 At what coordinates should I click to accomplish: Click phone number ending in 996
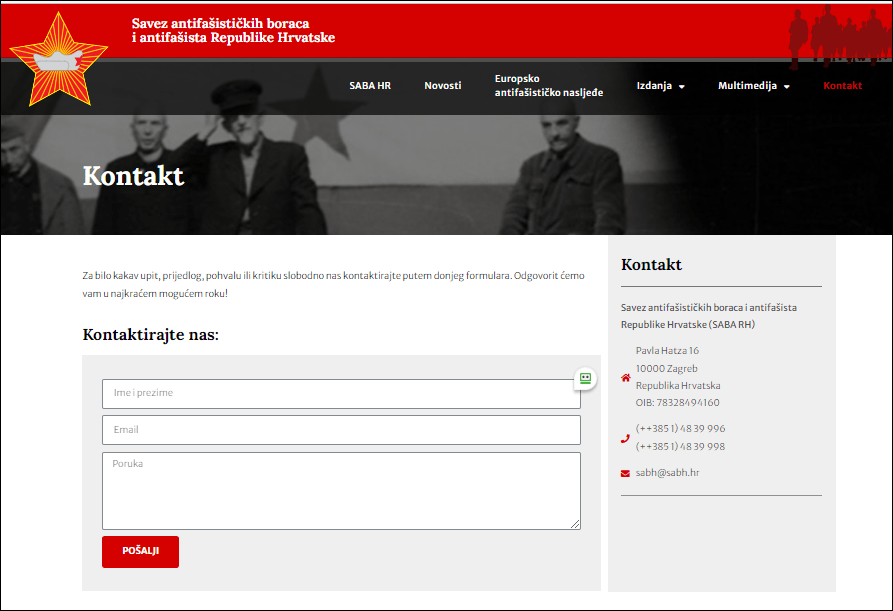click(680, 428)
